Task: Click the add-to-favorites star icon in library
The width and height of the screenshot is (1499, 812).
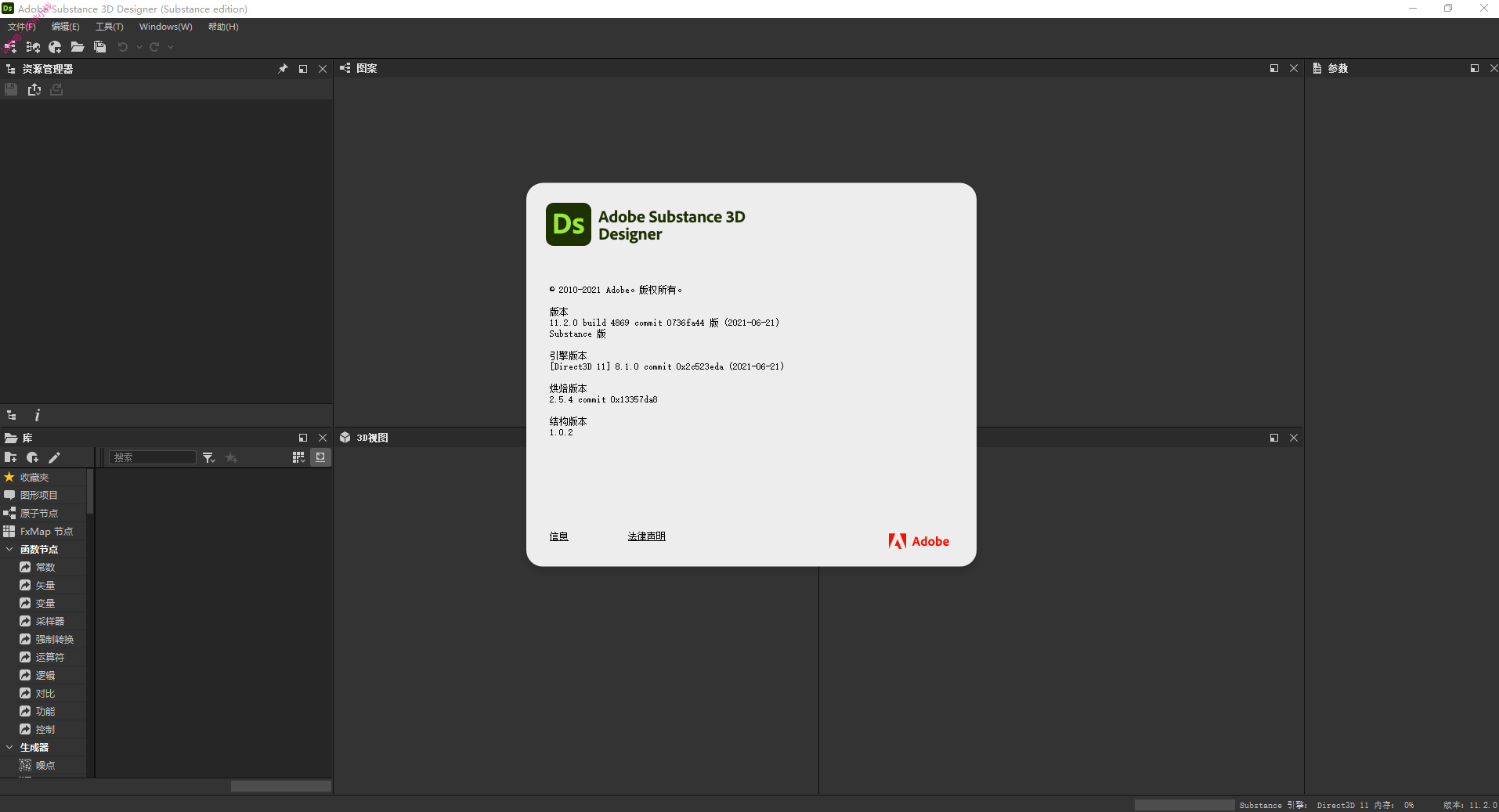Action: tap(231, 457)
